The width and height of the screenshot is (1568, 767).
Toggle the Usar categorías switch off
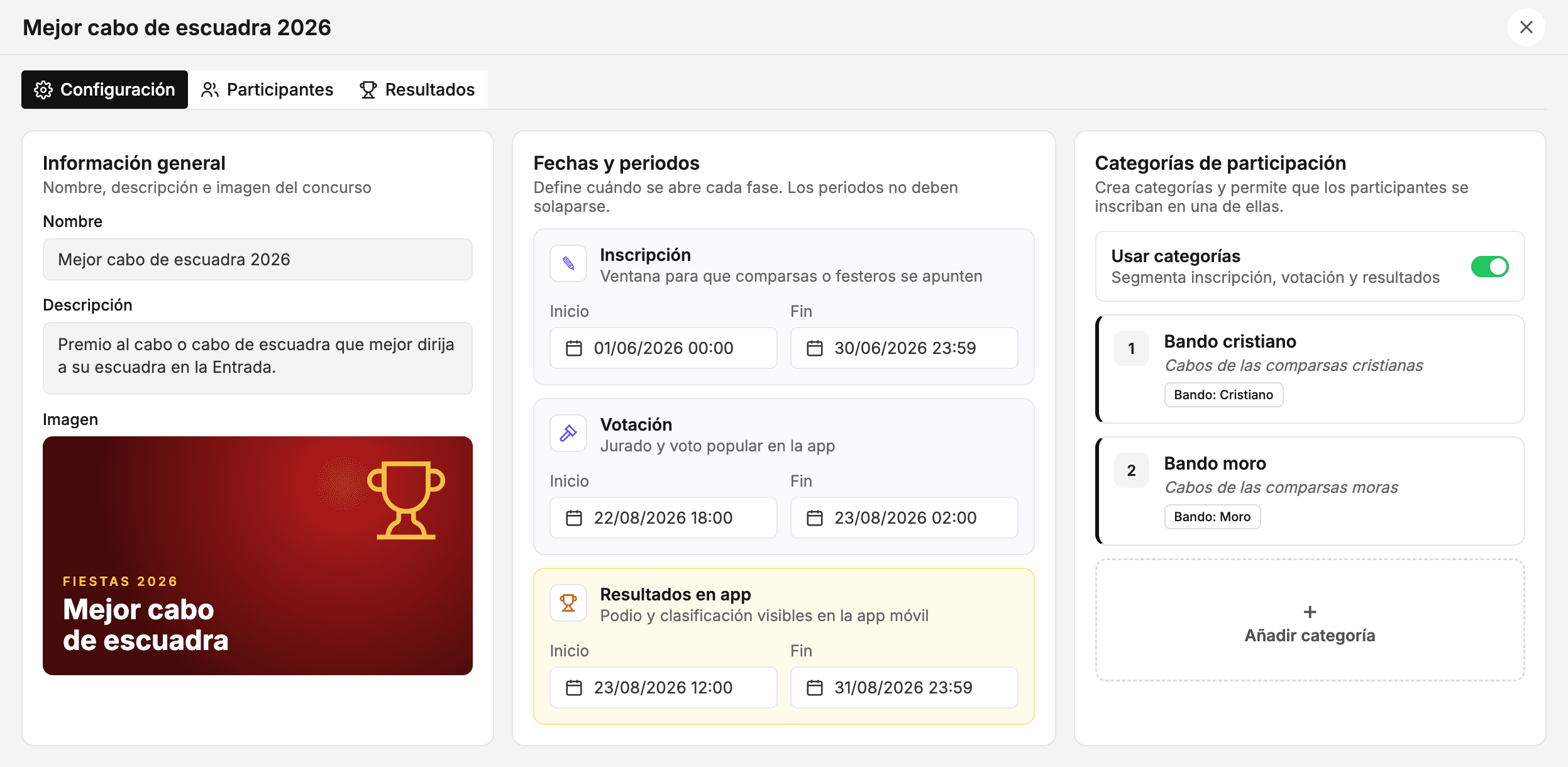1489,267
